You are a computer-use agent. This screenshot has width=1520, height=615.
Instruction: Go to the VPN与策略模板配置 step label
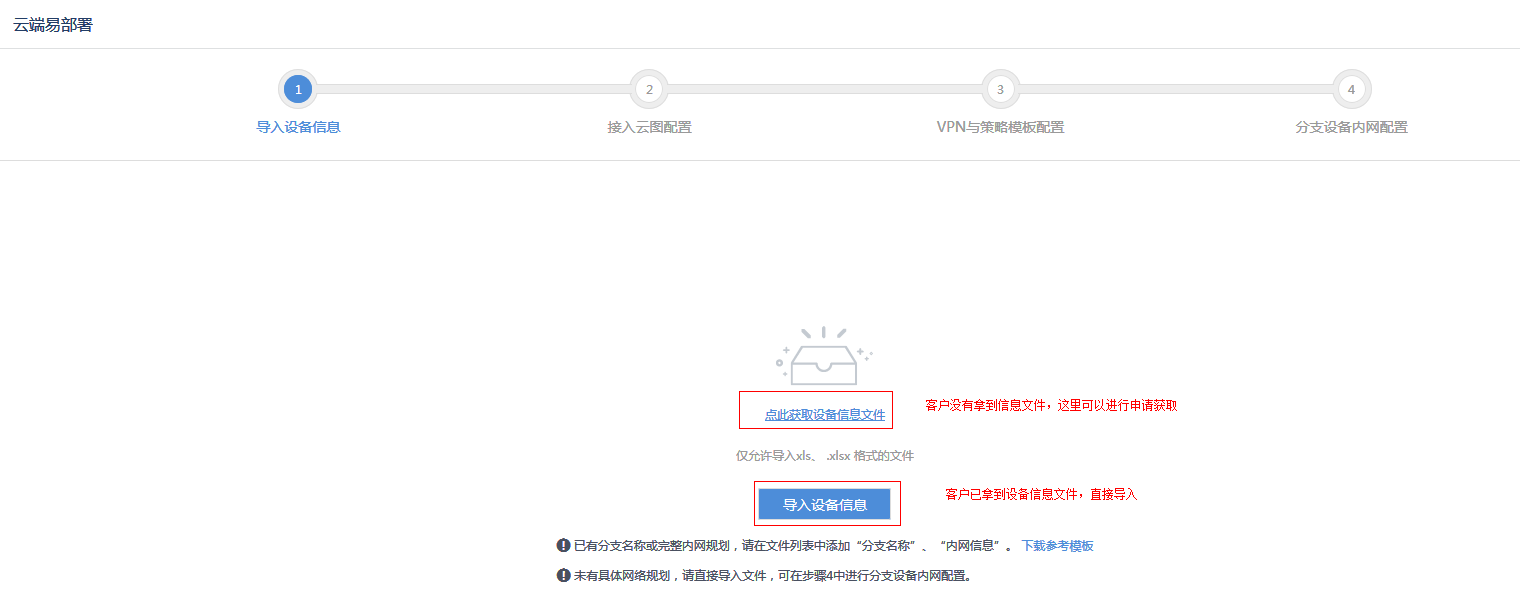(x=1000, y=127)
